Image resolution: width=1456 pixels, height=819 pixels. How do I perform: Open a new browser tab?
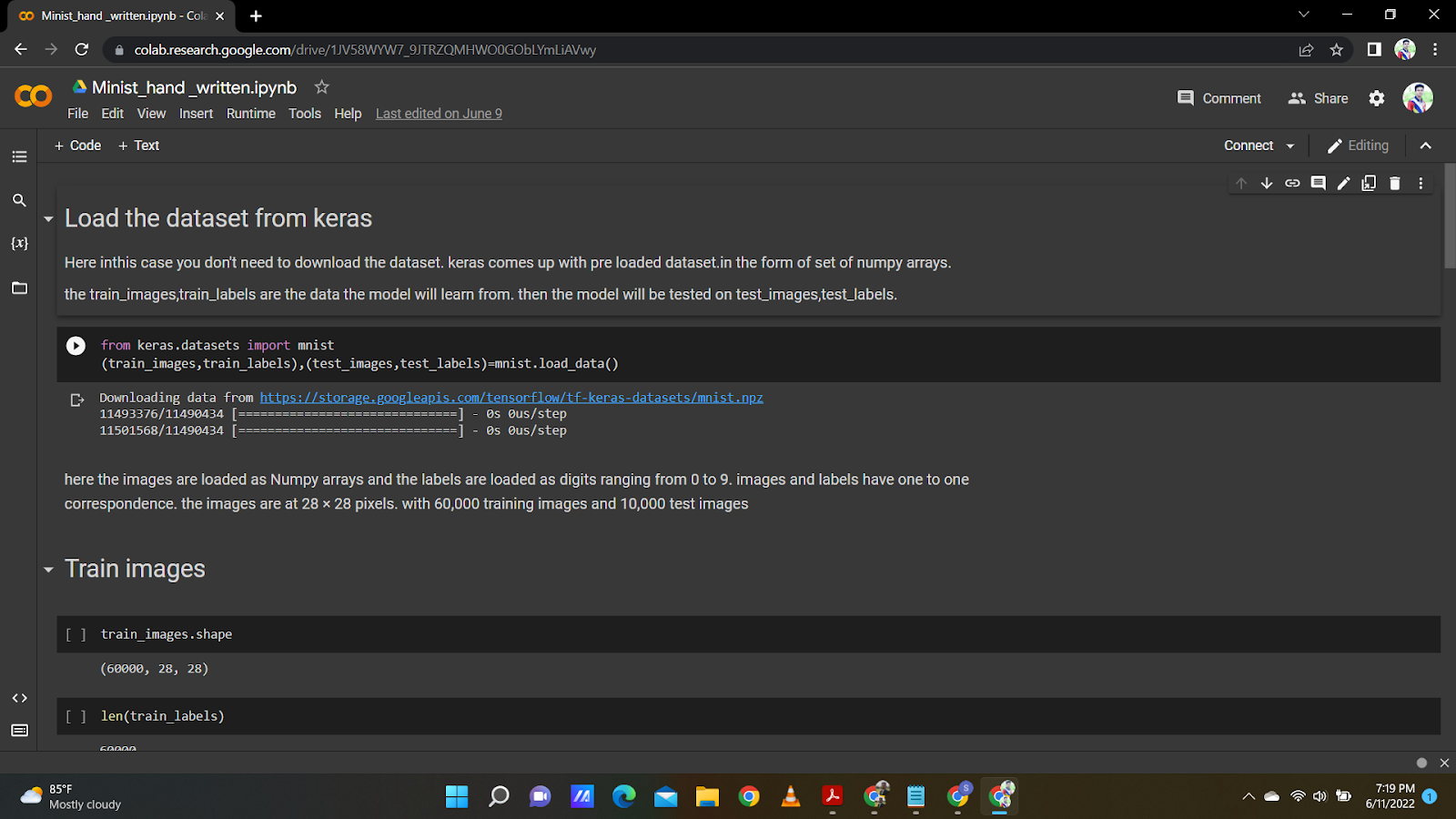(x=256, y=15)
